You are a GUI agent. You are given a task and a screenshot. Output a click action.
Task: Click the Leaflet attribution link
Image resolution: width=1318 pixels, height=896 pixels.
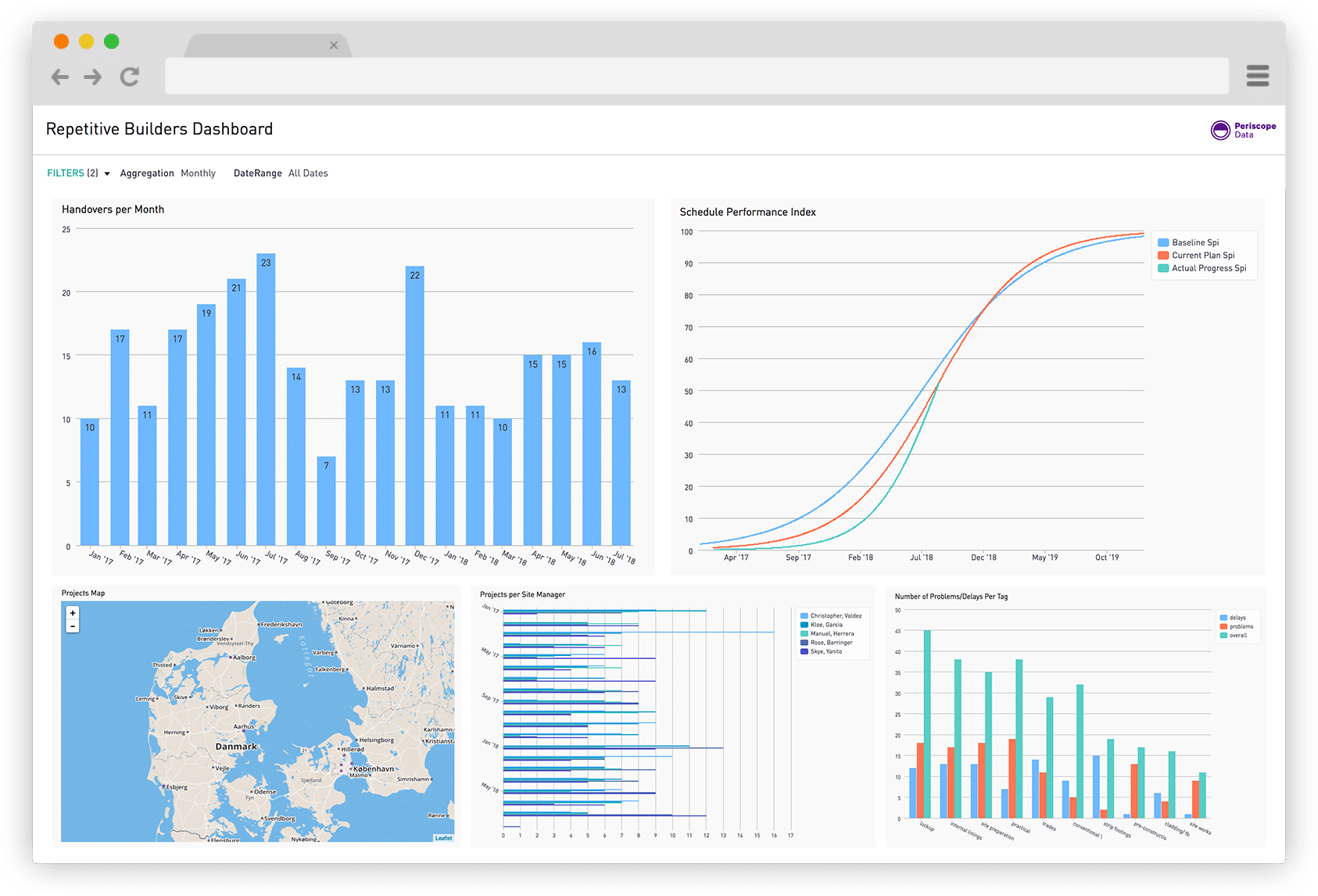(x=443, y=838)
